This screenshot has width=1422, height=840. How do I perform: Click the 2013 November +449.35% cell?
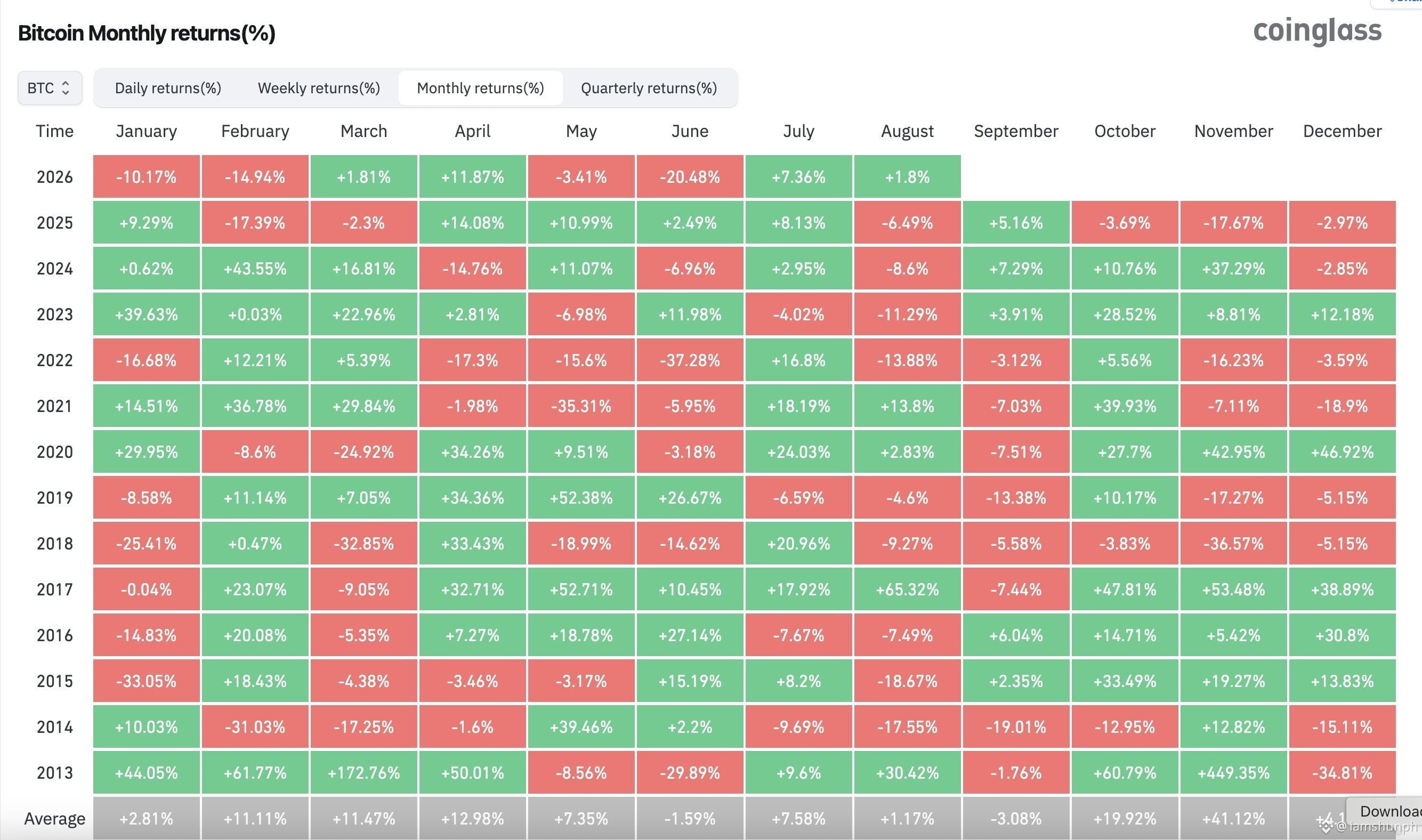[1233, 772]
